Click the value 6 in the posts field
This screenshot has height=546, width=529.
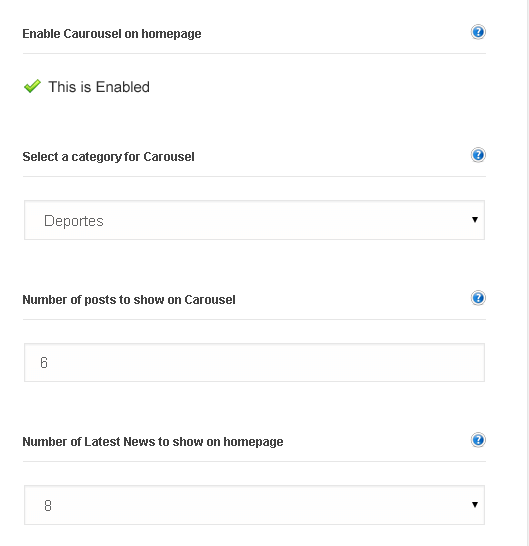tap(44, 362)
